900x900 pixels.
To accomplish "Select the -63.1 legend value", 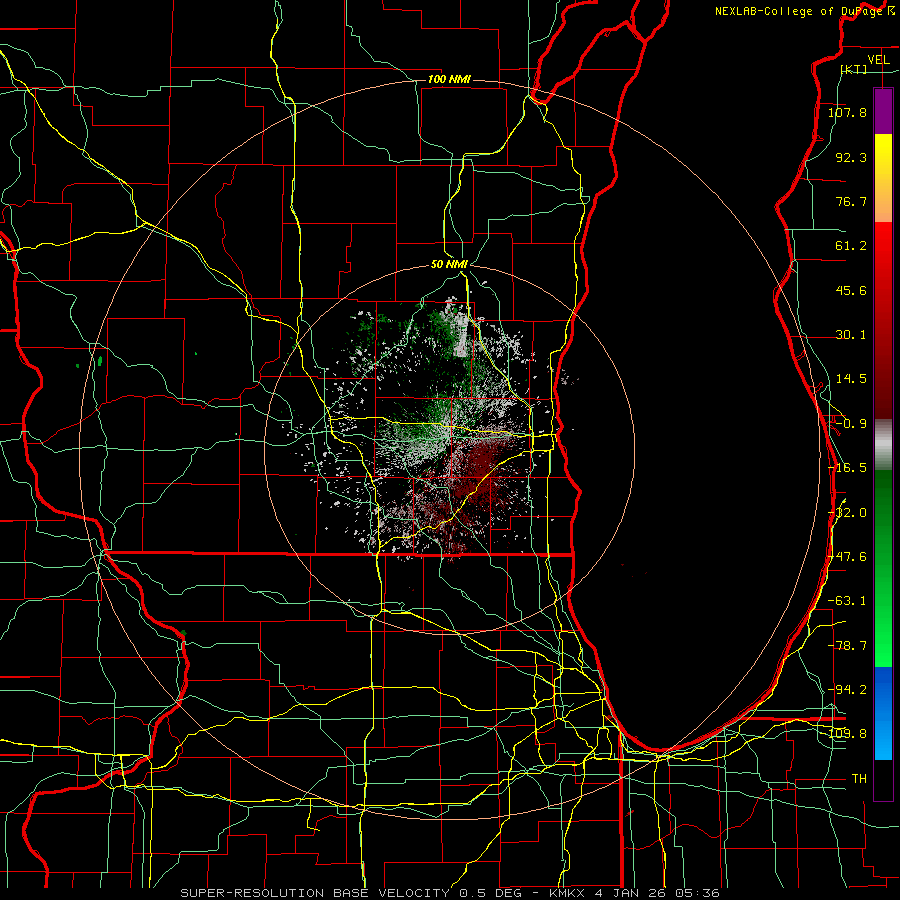I will pyautogui.click(x=847, y=601).
